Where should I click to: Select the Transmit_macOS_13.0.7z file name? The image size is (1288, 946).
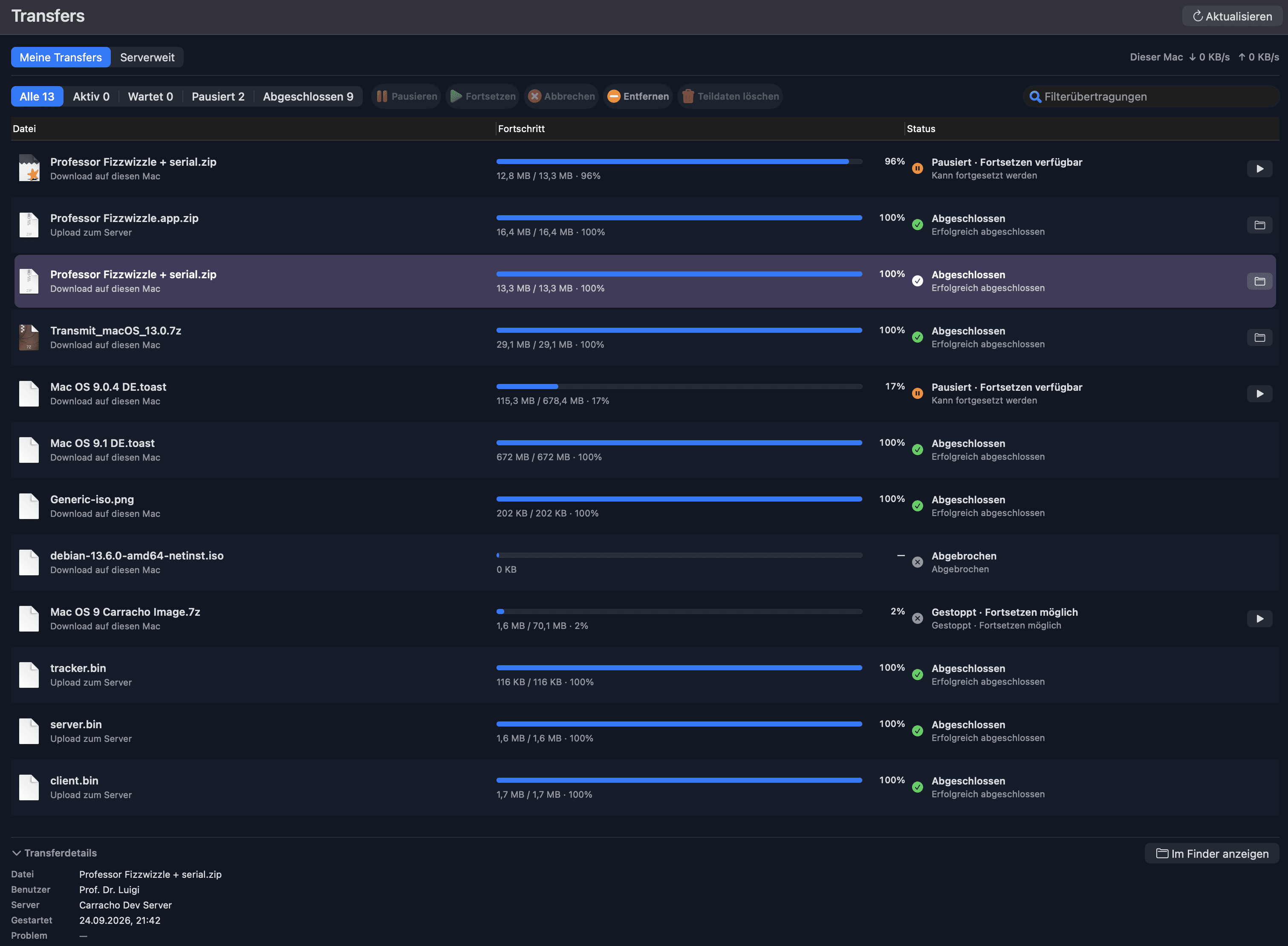click(116, 330)
